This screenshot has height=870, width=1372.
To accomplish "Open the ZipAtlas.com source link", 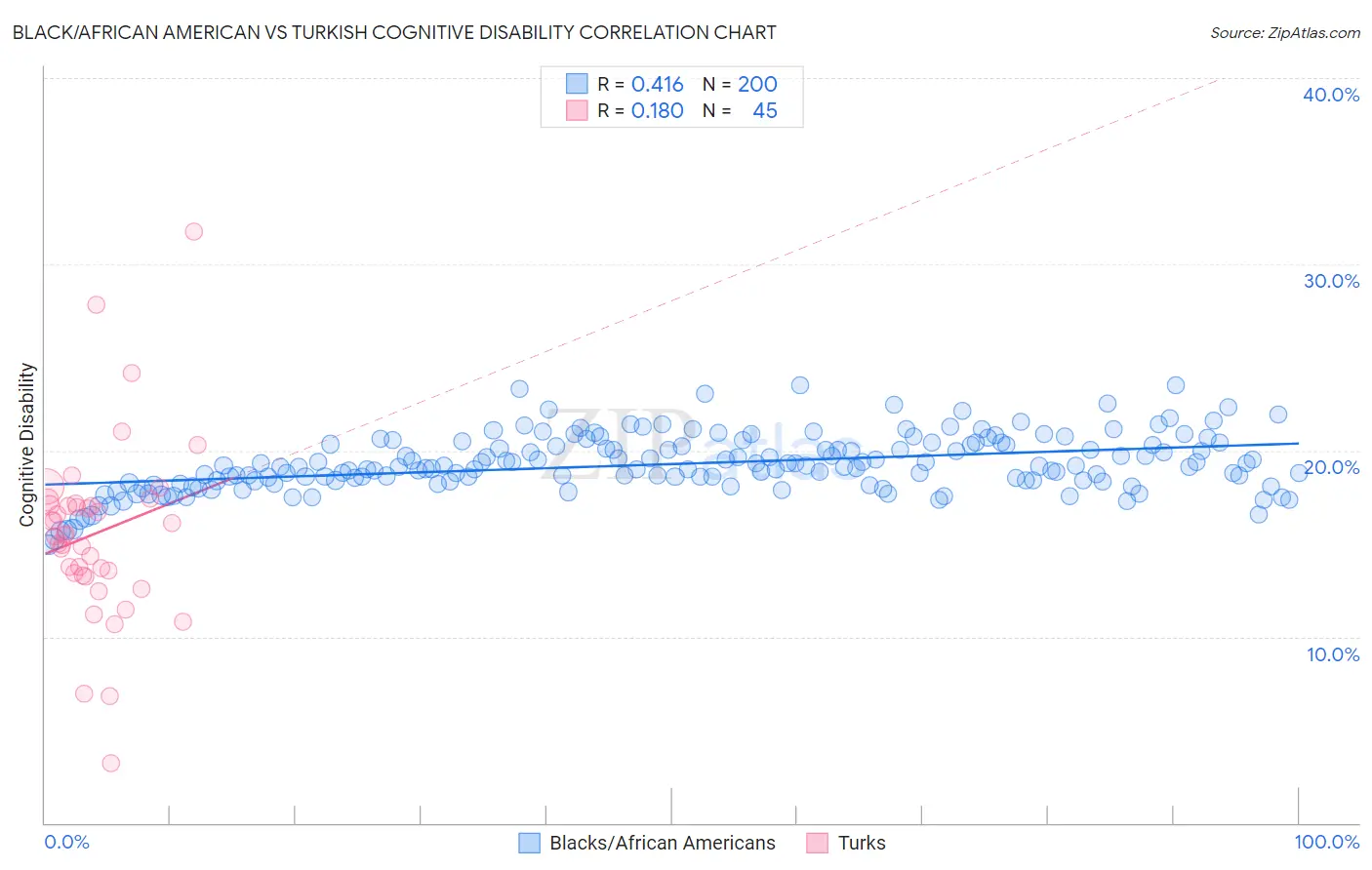I will [1285, 32].
